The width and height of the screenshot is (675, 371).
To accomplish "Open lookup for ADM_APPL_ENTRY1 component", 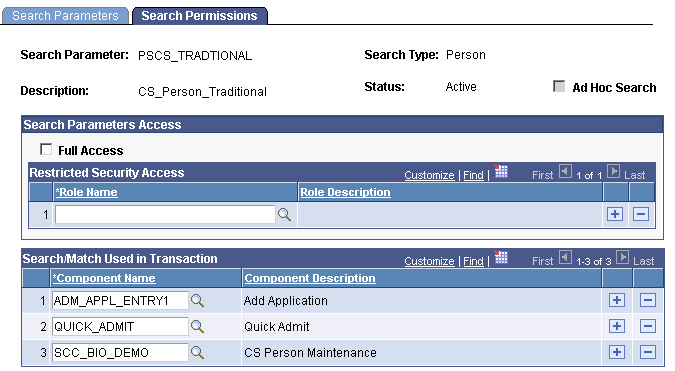I will pyautogui.click(x=197, y=300).
